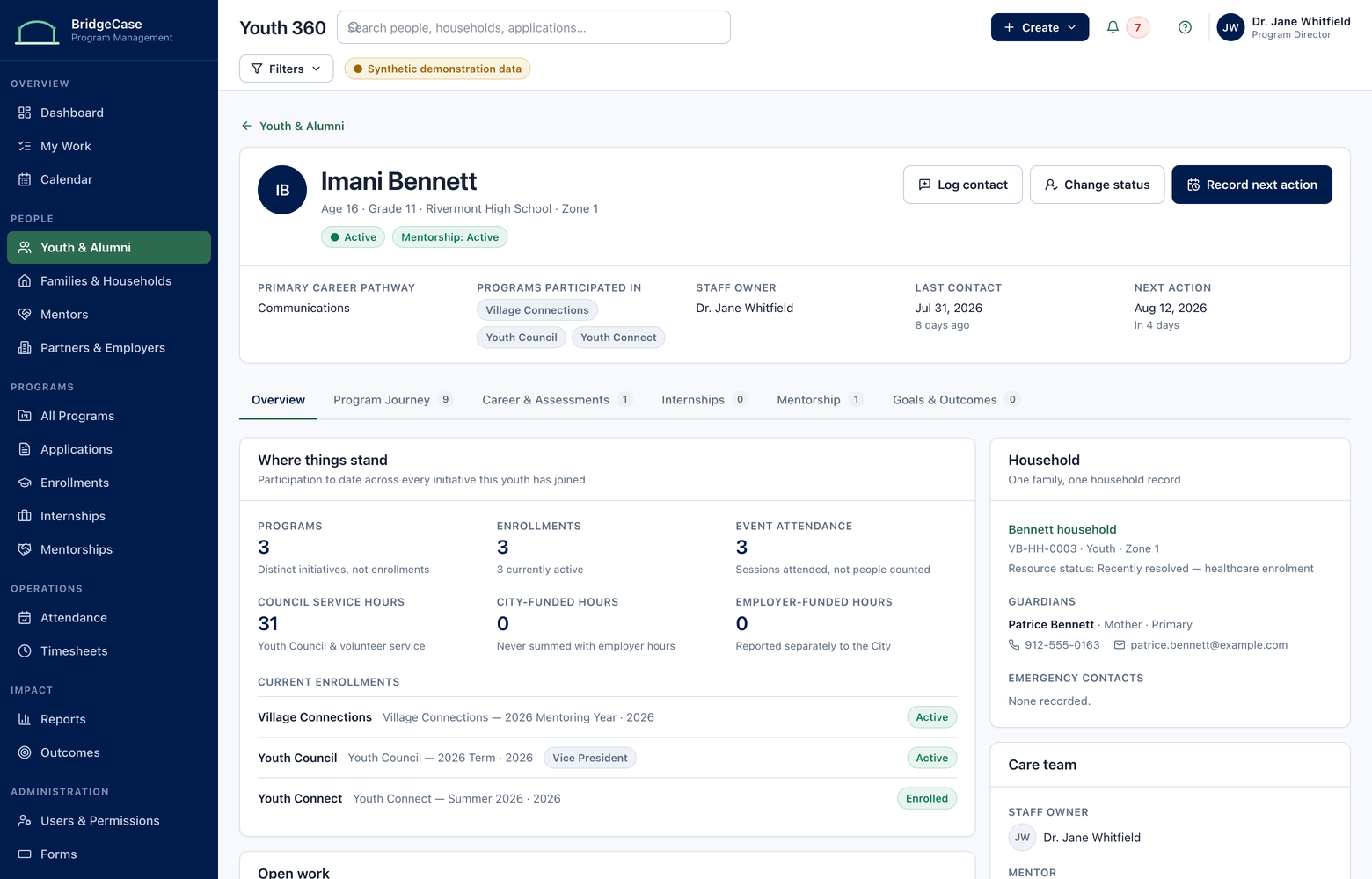Click the green Active status badge under name

pyautogui.click(x=353, y=237)
